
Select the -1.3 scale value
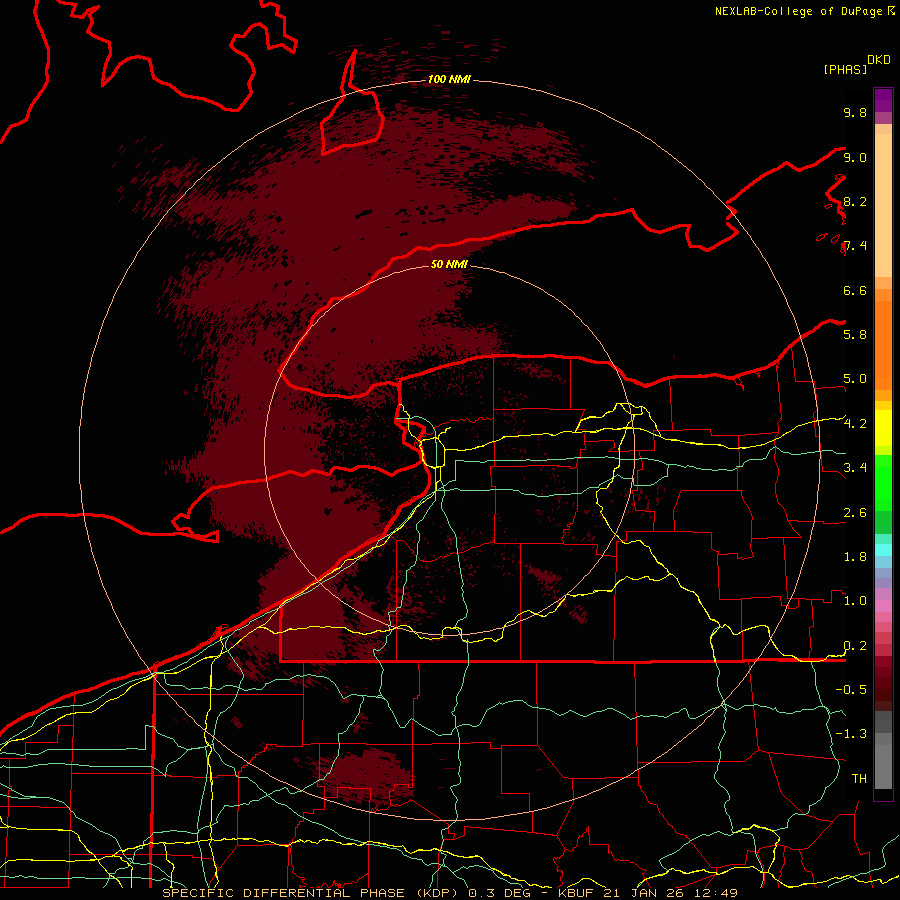(851, 734)
